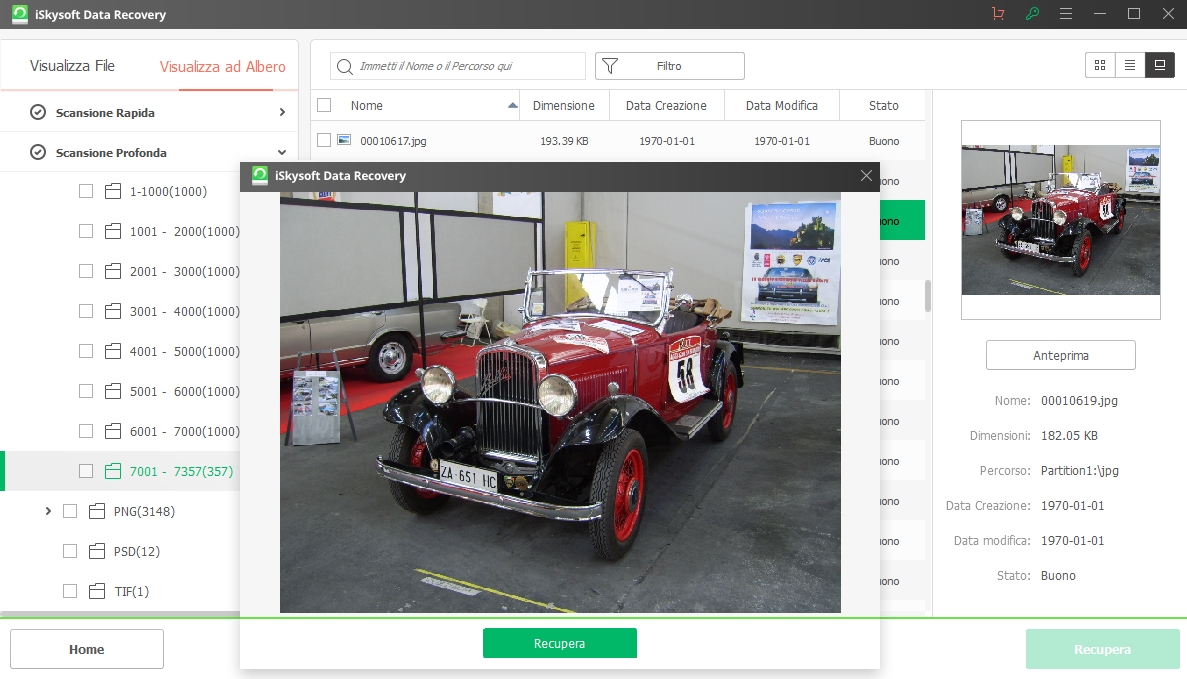The width and height of the screenshot is (1187, 679).
Task: Go back with the Home button
Action: [x=87, y=649]
